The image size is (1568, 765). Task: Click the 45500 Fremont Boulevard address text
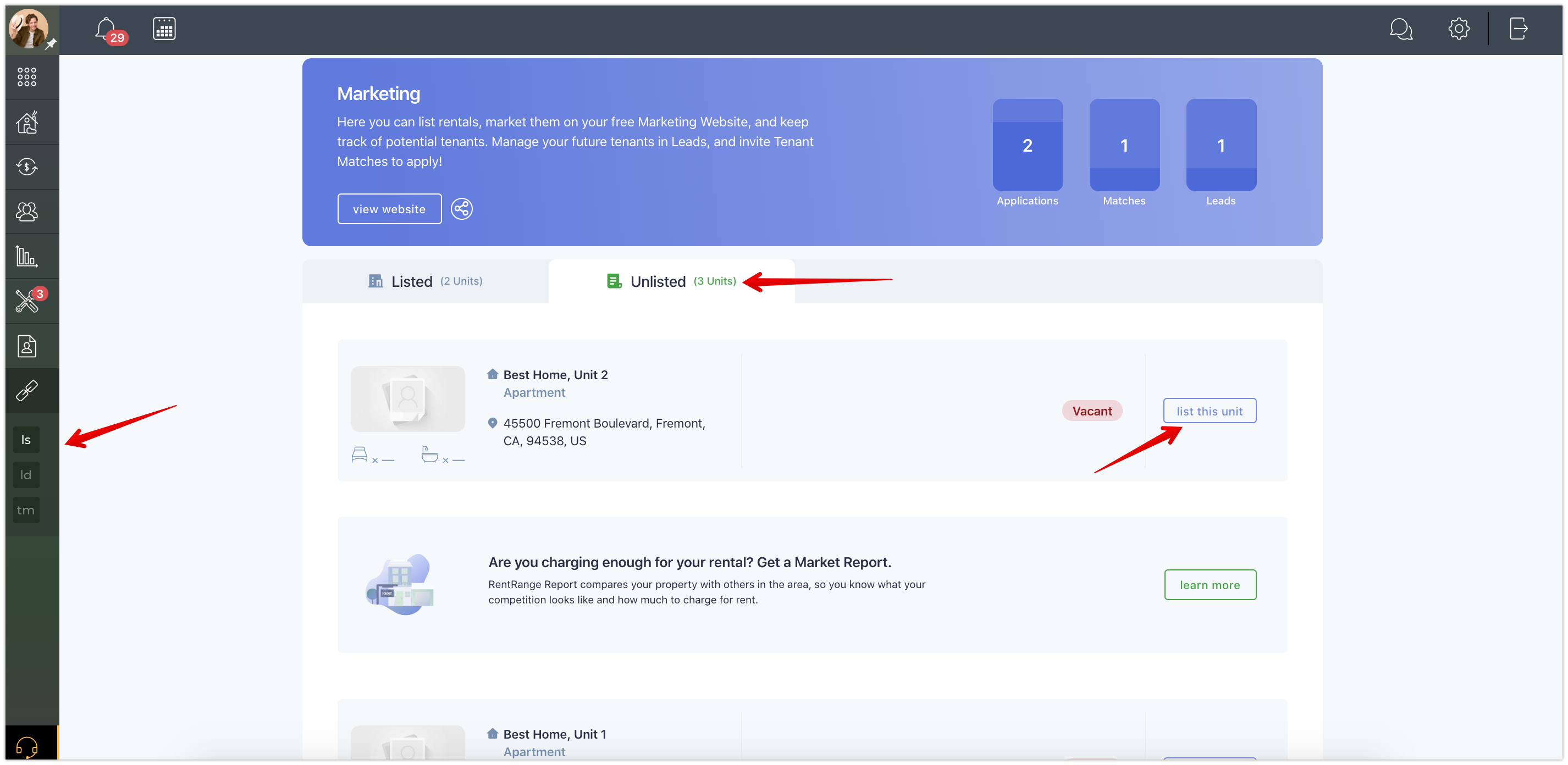(x=604, y=432)
